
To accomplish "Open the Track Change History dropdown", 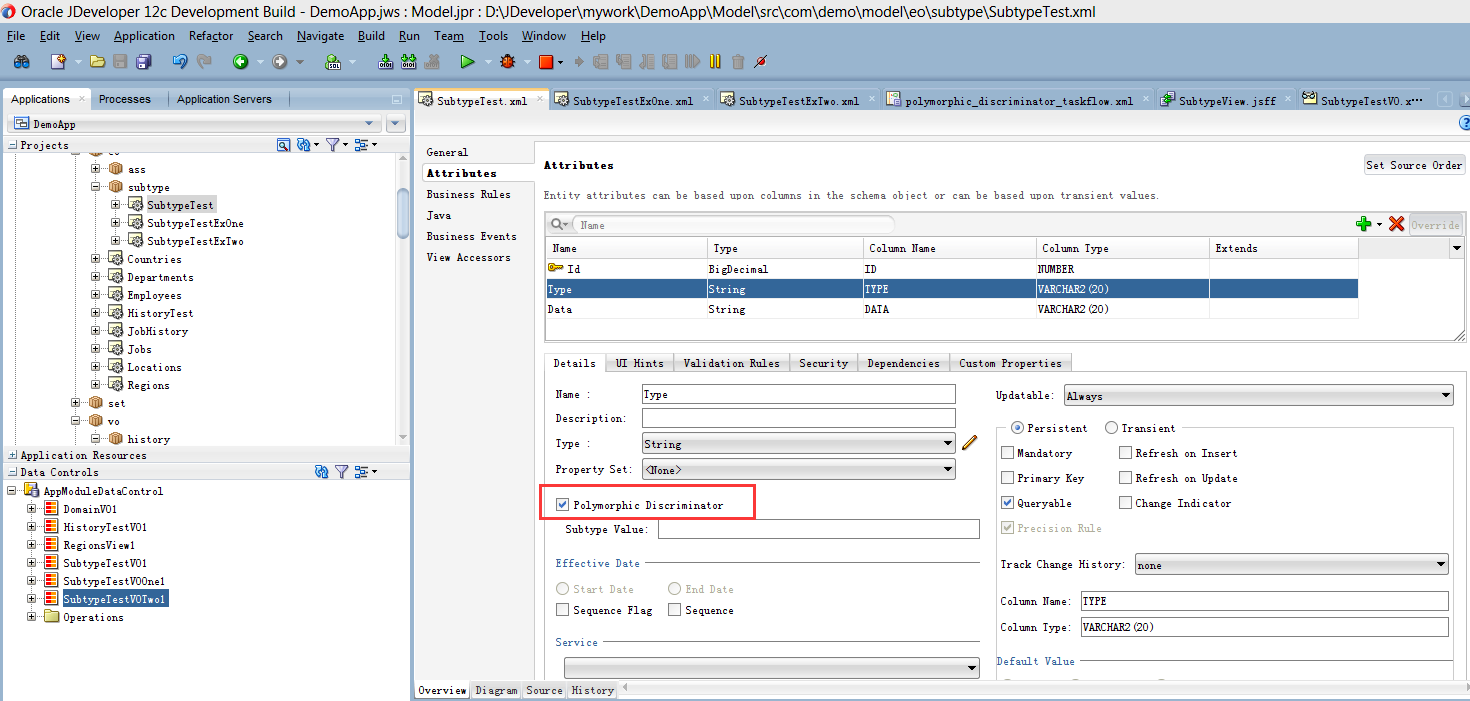I will 1291,565.
